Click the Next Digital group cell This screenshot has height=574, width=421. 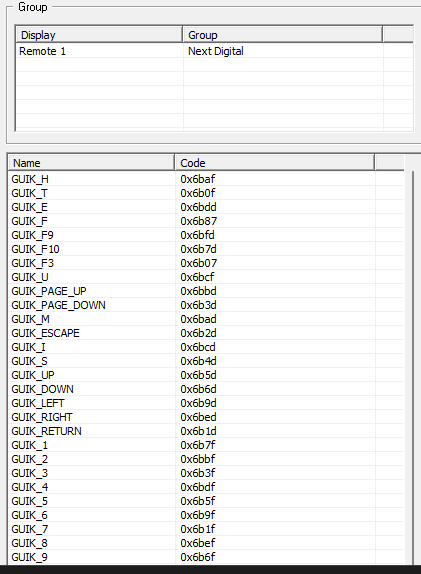pos(216,51)
